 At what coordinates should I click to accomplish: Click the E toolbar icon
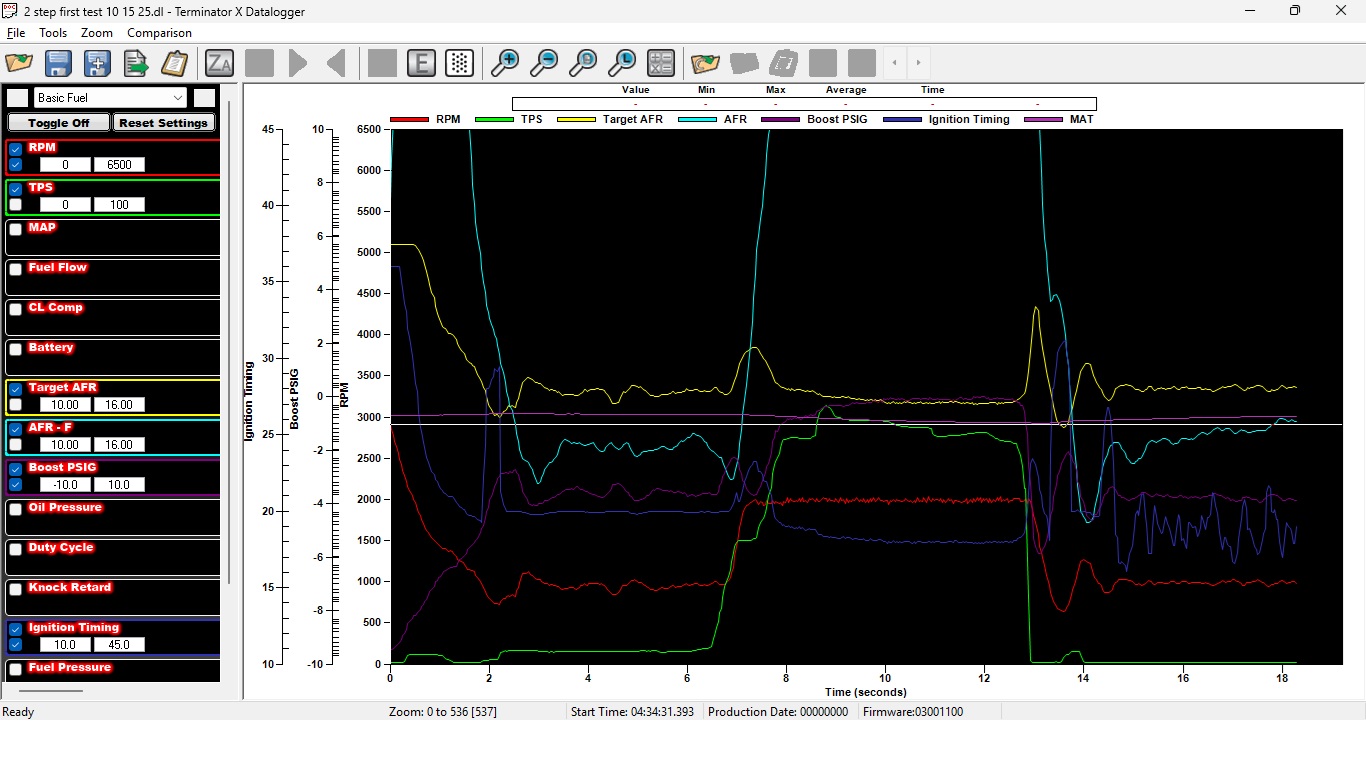click(421, 63)
